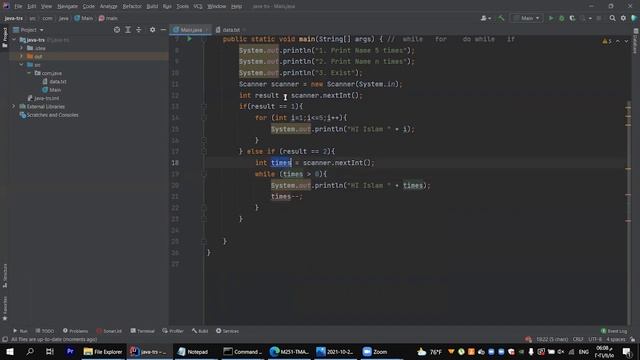
Task: Click the java-trs breadcrumb
Action: click(x=13, y=18)
